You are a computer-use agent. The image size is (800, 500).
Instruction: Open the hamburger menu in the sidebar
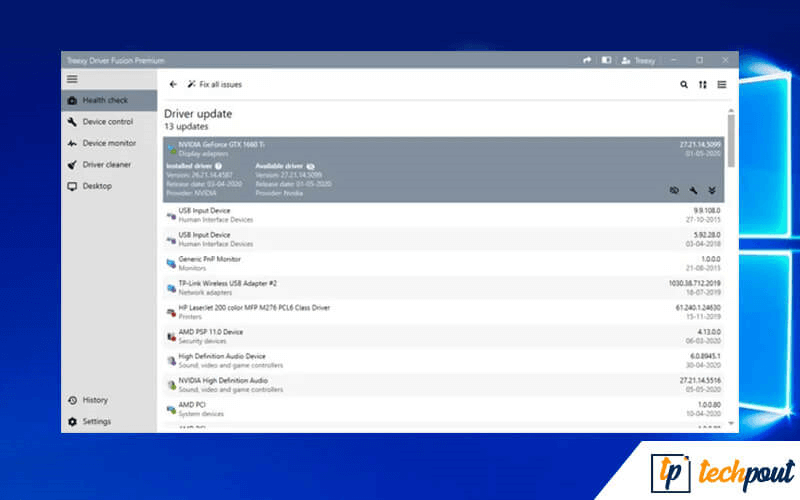(72, 79)
